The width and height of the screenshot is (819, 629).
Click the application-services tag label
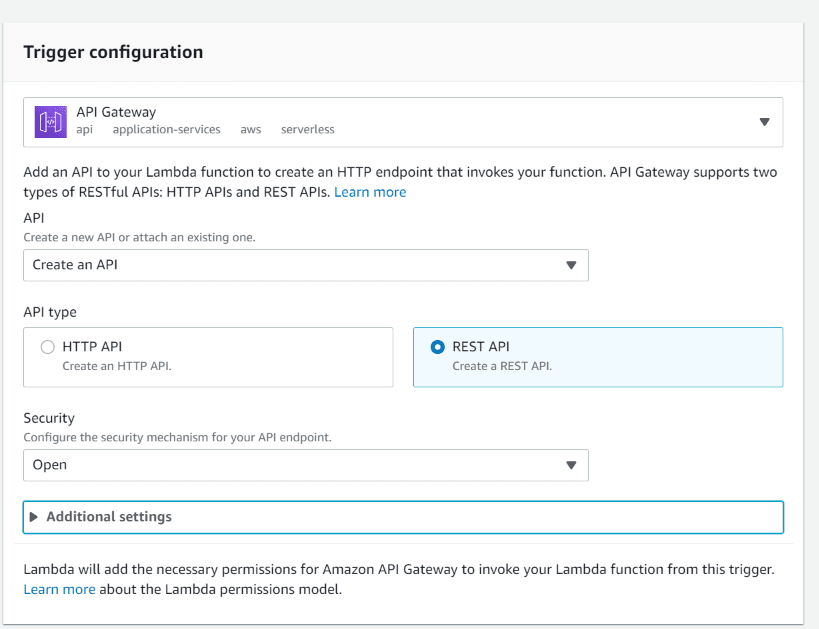point(167,130)
